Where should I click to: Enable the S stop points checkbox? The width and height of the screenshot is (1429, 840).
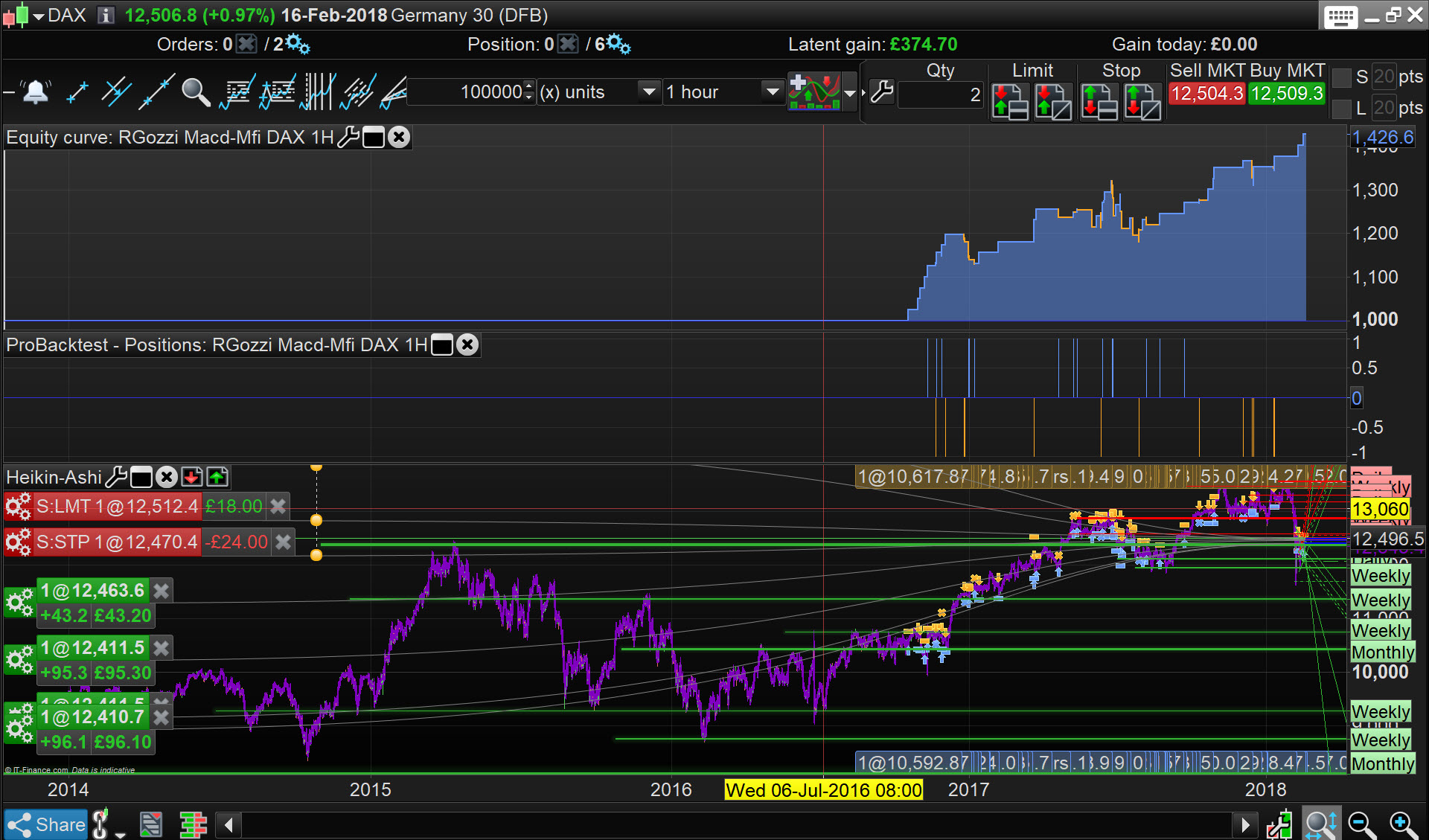coord(1342,77)
